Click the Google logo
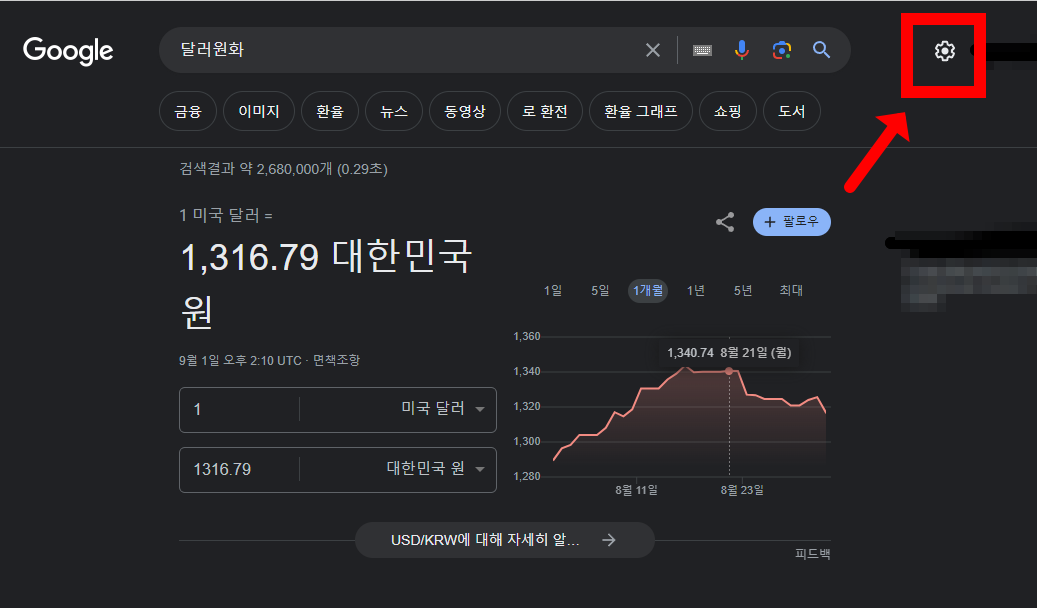1037x608 pixels. [x=67, y=50]
